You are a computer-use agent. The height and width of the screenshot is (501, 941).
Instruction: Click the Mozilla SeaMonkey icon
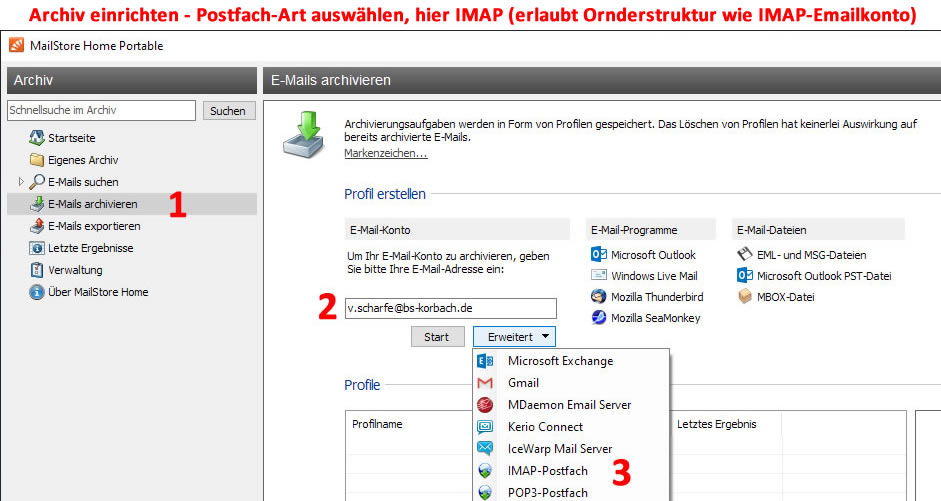[x=598, y=317]
